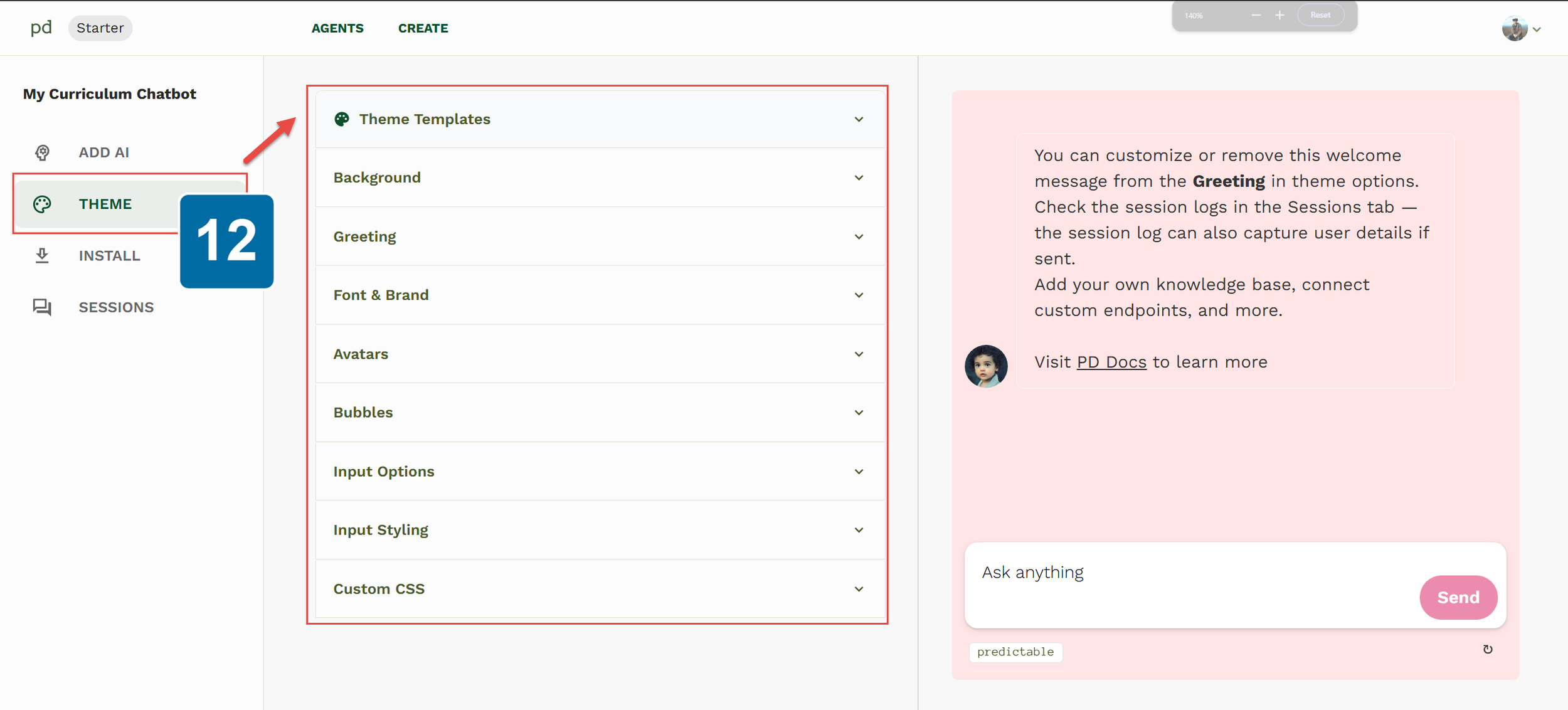
Task: Click the SESSIONS chat bubbles icon
Action: pos(42,307)
